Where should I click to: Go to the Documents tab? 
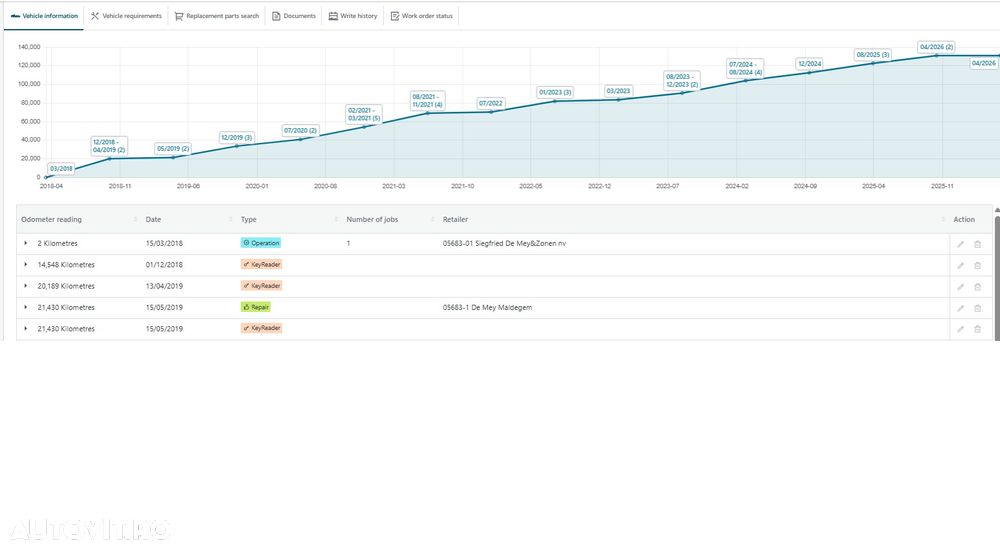pos(294,16)
